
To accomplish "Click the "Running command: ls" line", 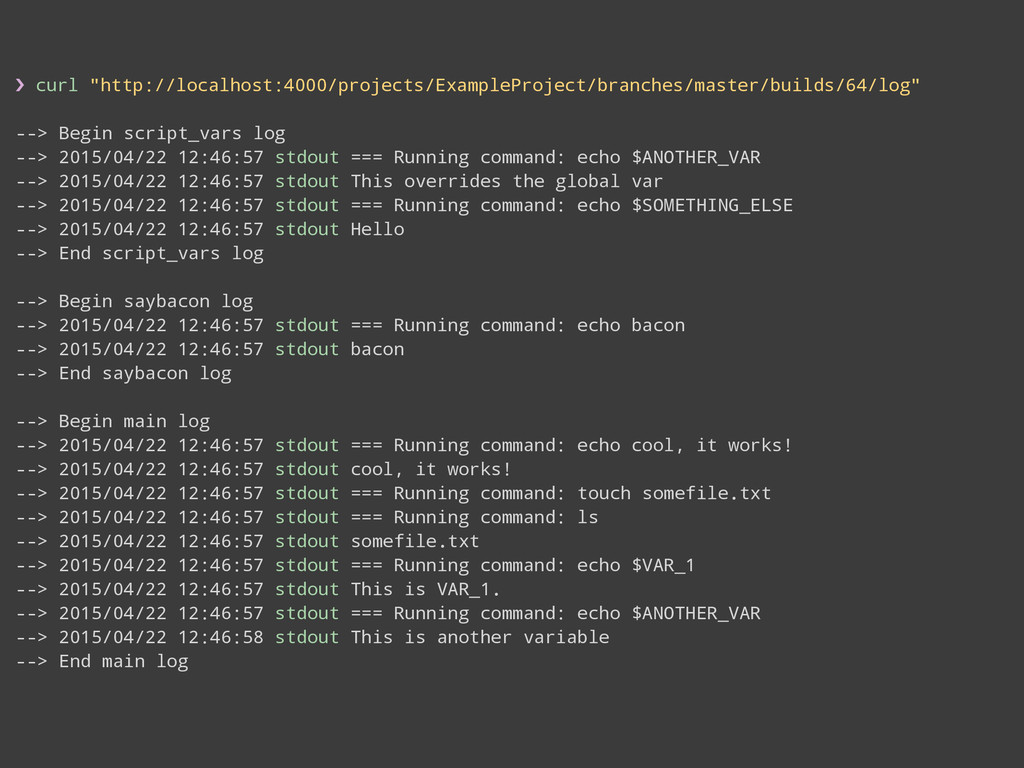I will point(495,517).
